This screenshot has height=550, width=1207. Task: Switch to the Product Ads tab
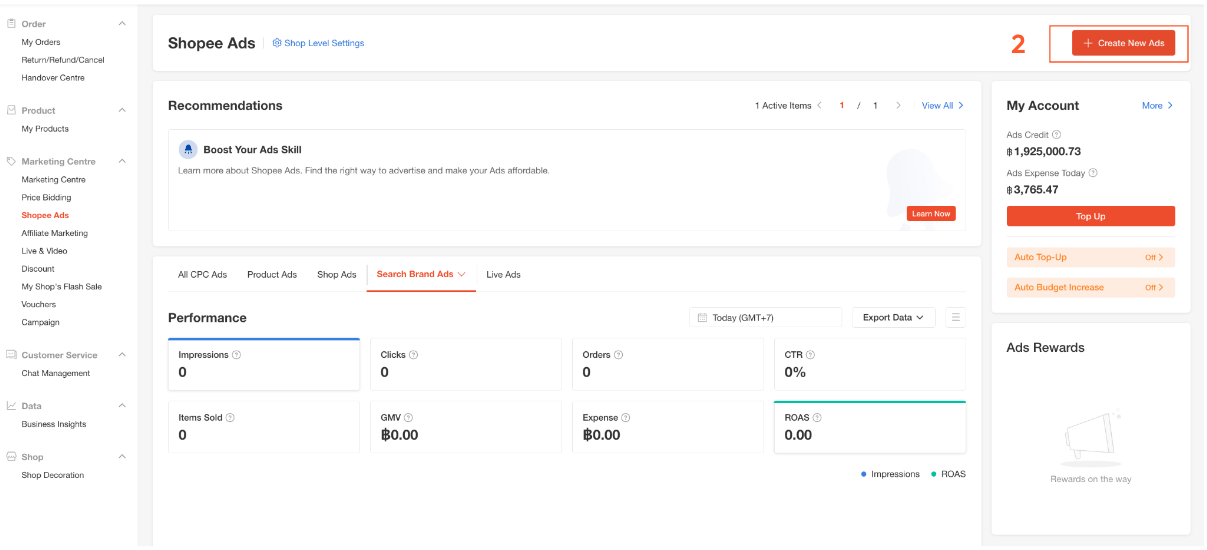click(x=272, y=275)
